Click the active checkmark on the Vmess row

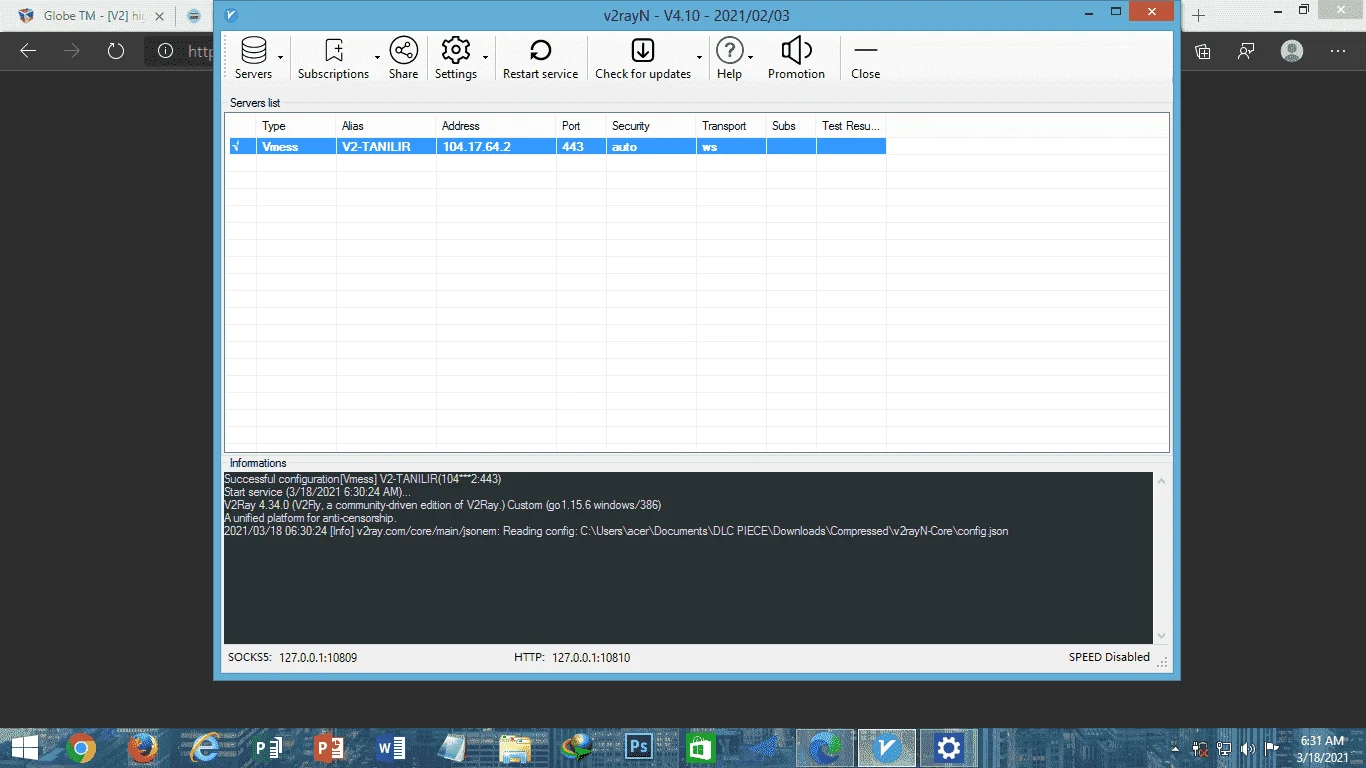(236, 147)
